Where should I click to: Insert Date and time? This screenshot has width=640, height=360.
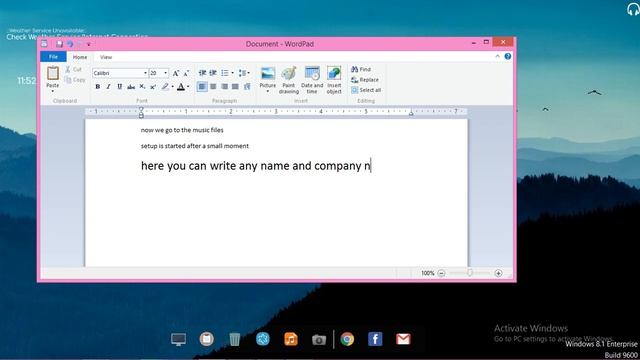312,80
